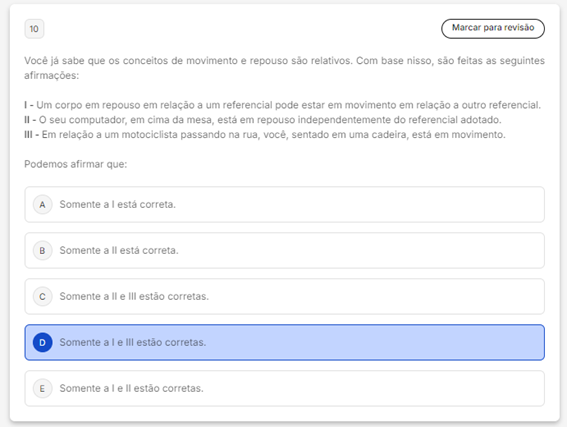Screen dimensions: 567x427
Task: Choose answer text 'Somente a II está correta.'
Action: pos(119,251)
